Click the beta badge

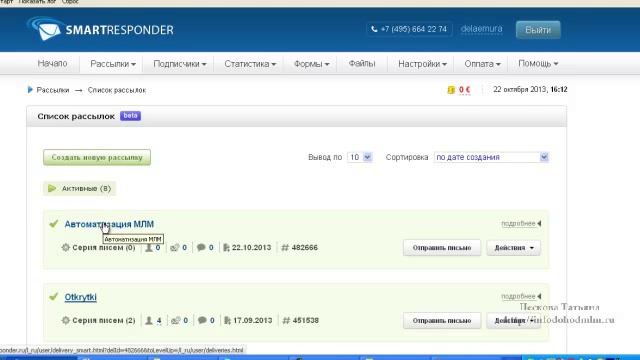click(130, 116)
